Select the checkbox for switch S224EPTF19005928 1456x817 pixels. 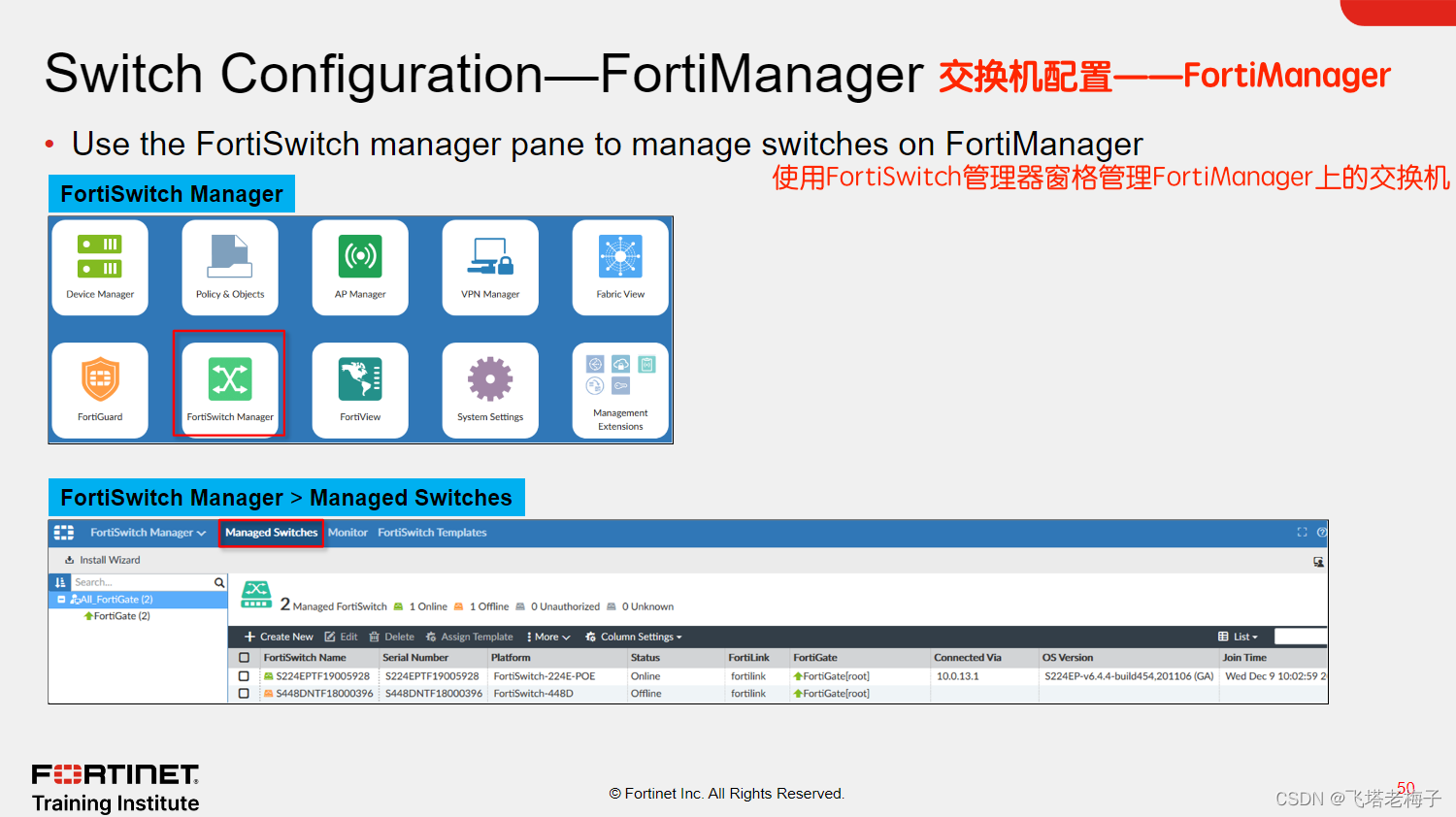tap(245, 675)
